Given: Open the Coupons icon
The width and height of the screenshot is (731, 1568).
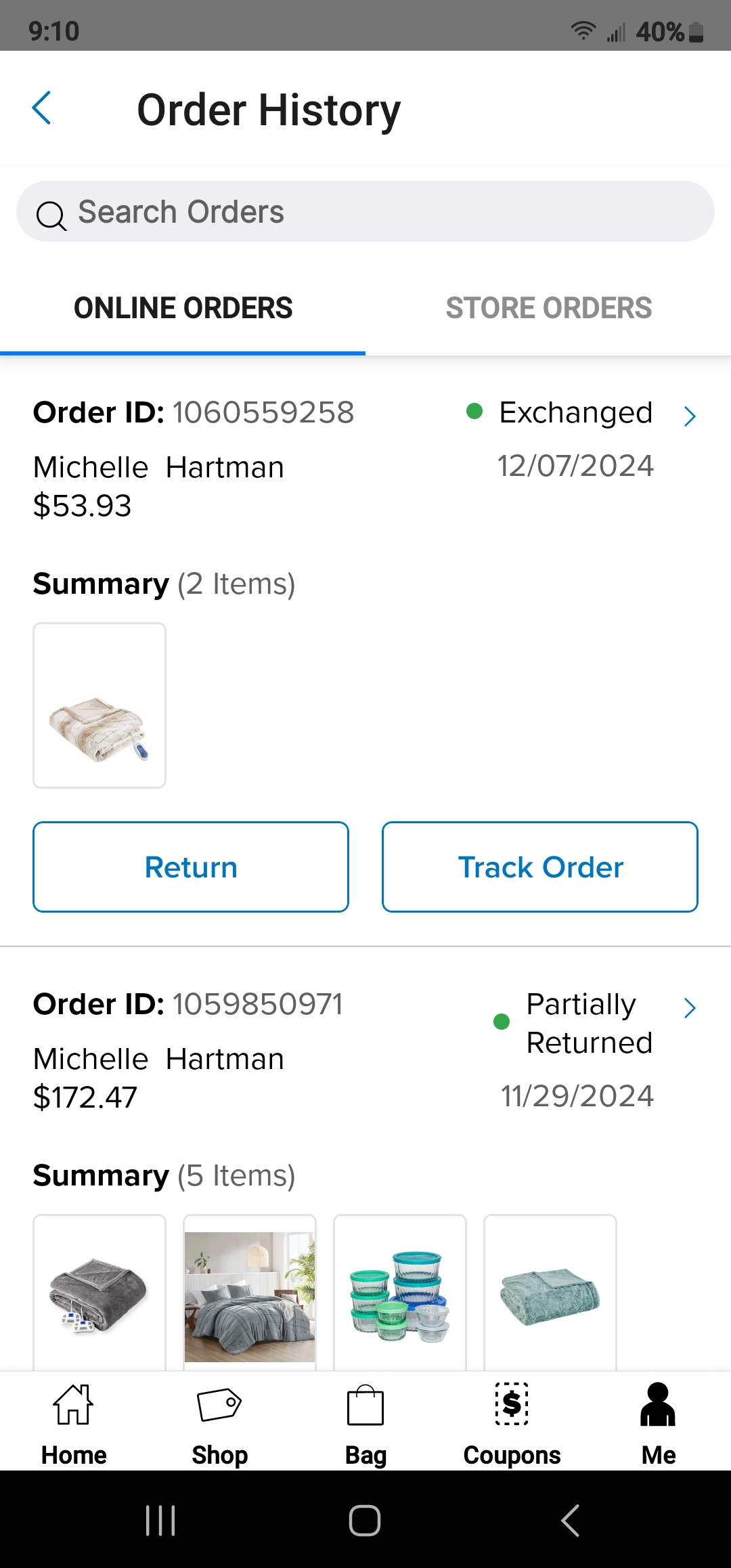Looking at the screenshot, I should coord(512,1403).
